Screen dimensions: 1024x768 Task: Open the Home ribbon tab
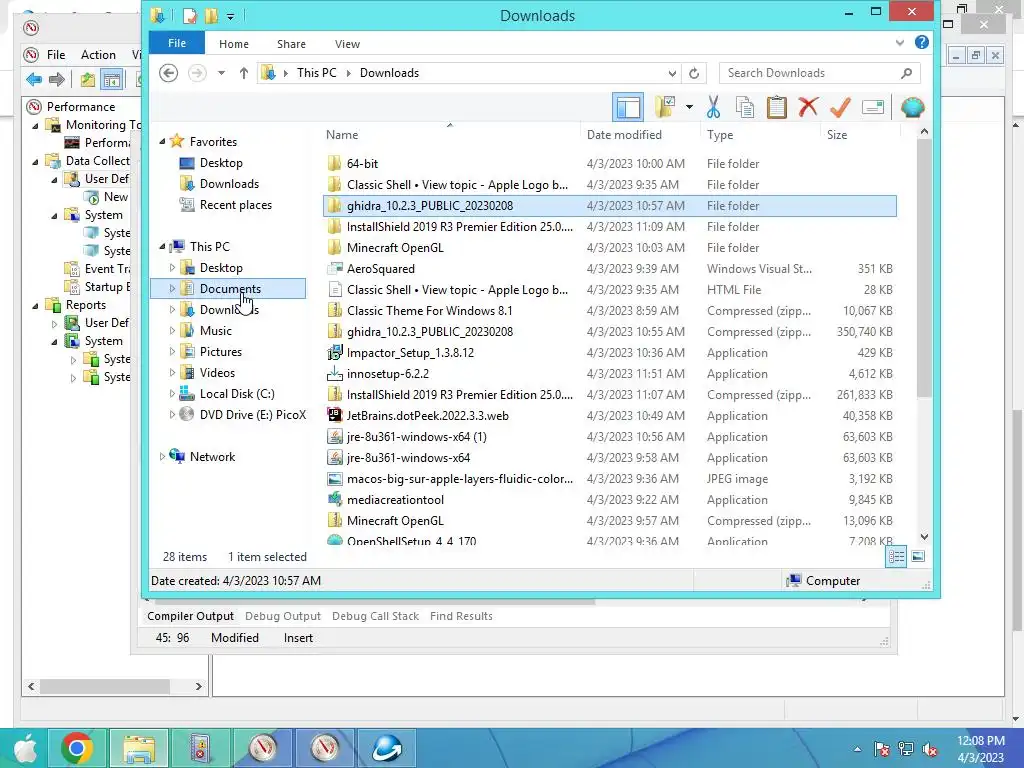click(x=234, y=44)
